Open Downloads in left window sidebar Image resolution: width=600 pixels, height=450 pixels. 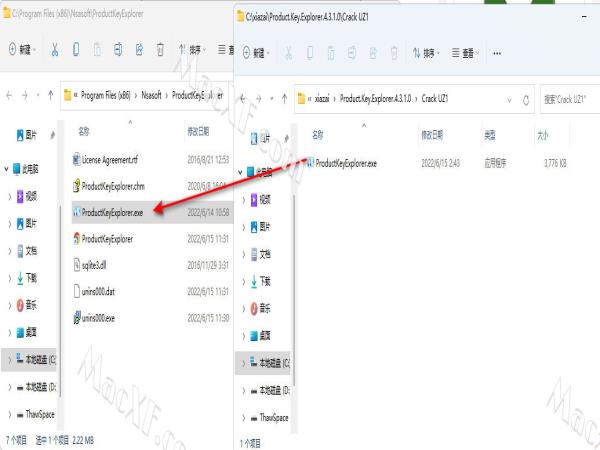27,278
